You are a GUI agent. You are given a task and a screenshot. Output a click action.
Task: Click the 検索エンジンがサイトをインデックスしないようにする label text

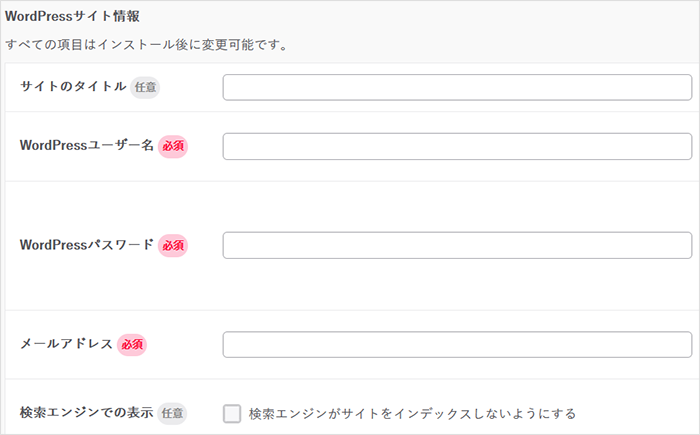point(412,413)
